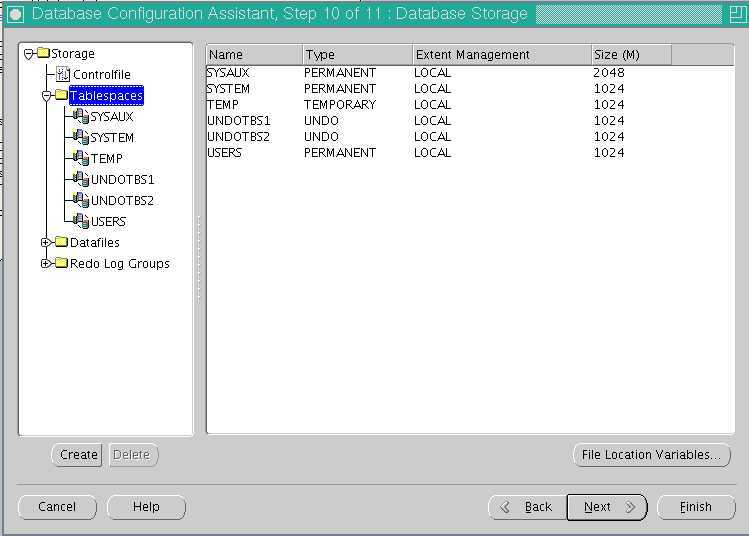749x536 pixels.
Task: Click the Name column header
Action: pos(254,54)
